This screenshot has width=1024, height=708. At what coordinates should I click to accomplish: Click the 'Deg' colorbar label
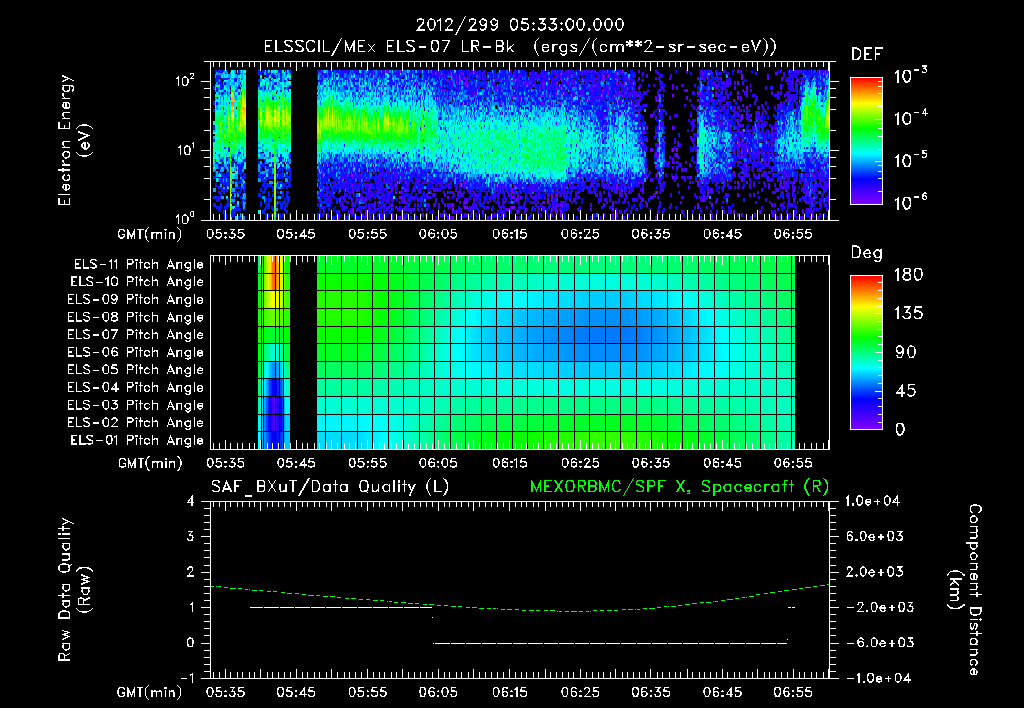point(867,253)
